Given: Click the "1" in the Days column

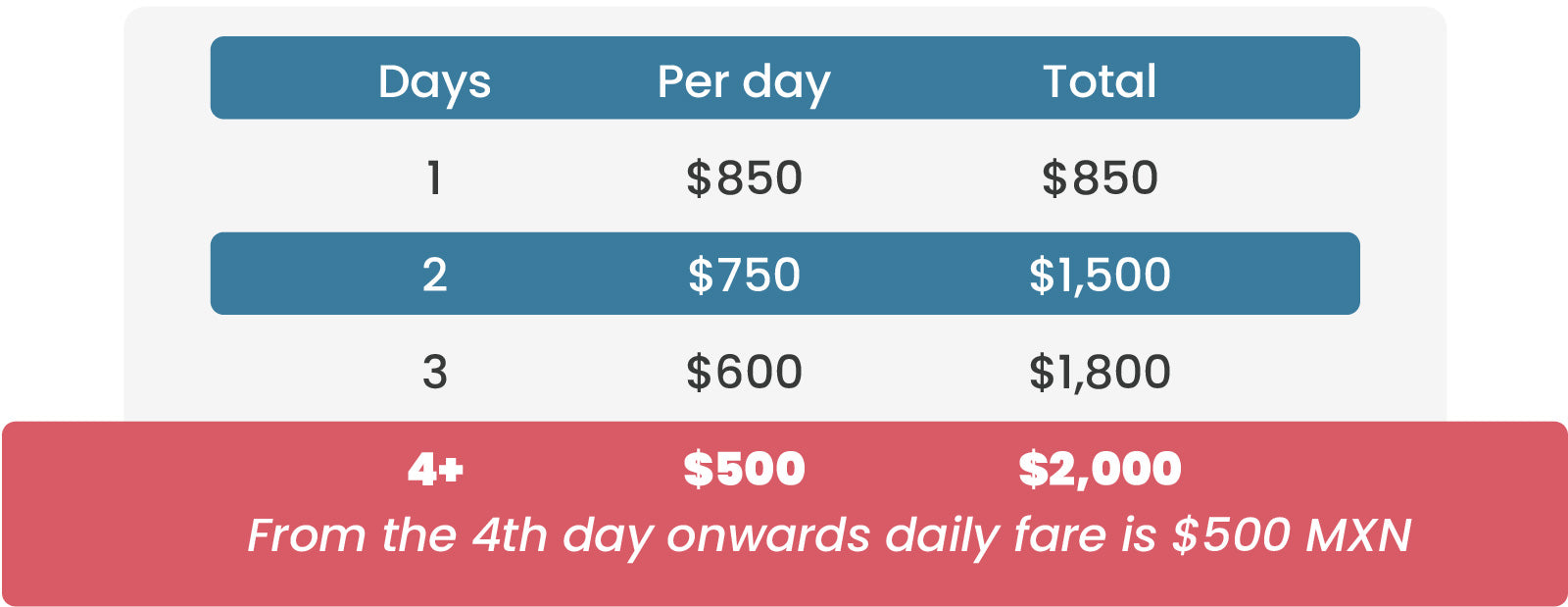Looking at the screenshot, I should pos(434,178).
